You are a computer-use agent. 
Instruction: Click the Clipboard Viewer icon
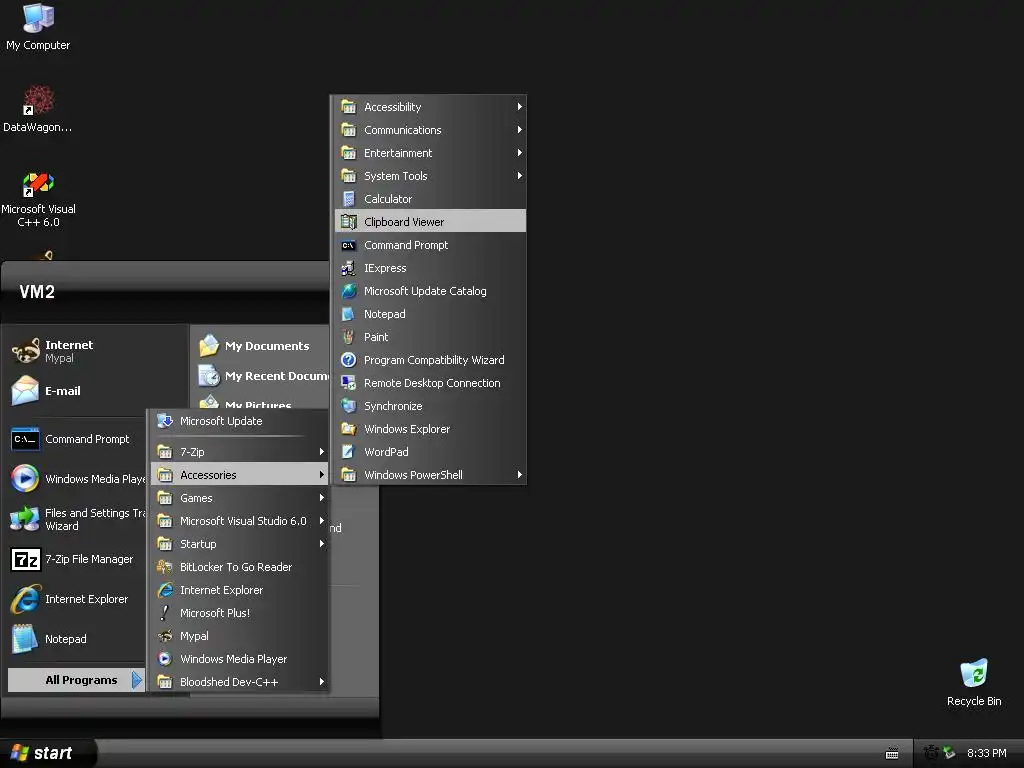pyautogui.click(x=349, y=222)
